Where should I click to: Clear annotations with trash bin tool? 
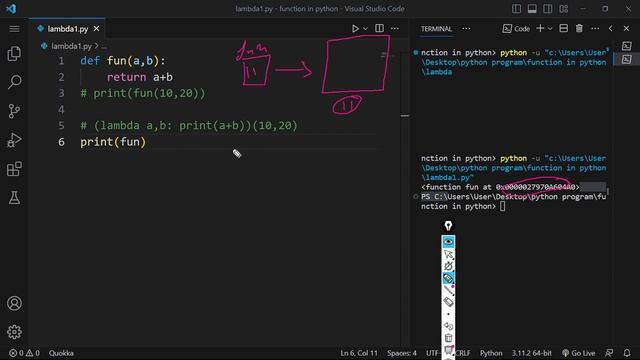(448, 338)
